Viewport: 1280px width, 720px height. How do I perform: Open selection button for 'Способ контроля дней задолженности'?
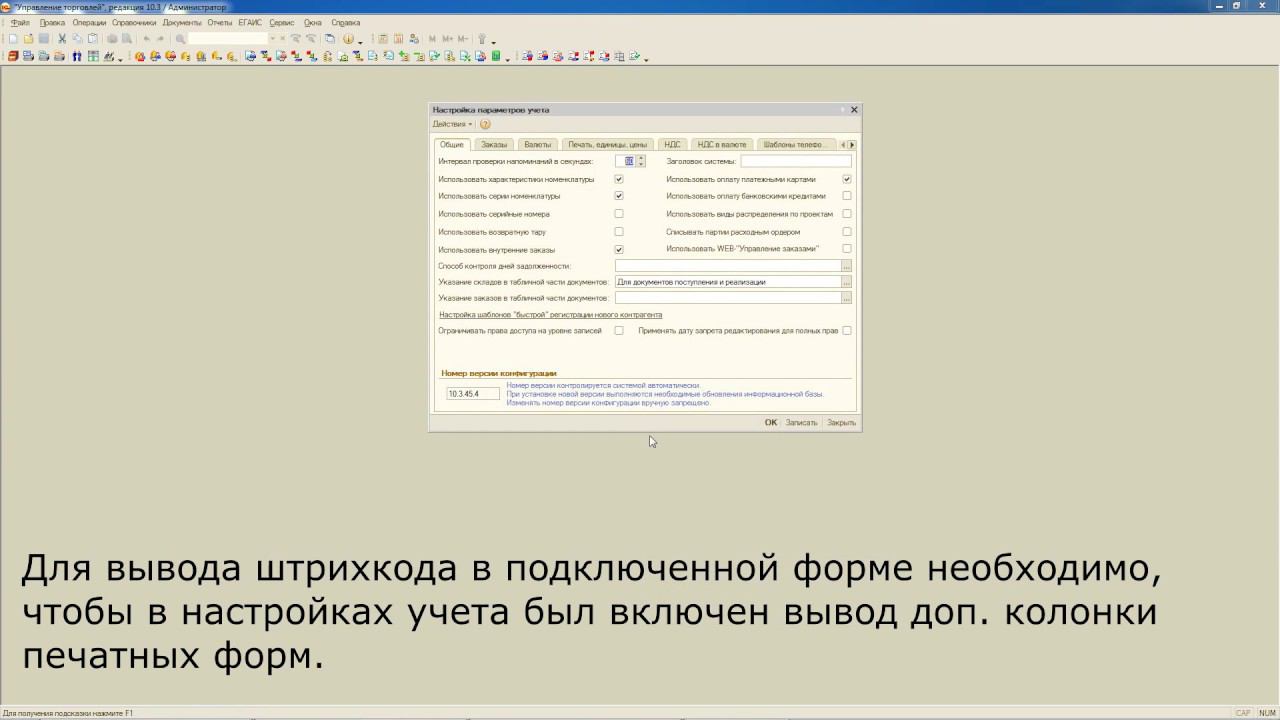[x=847, y=266]
